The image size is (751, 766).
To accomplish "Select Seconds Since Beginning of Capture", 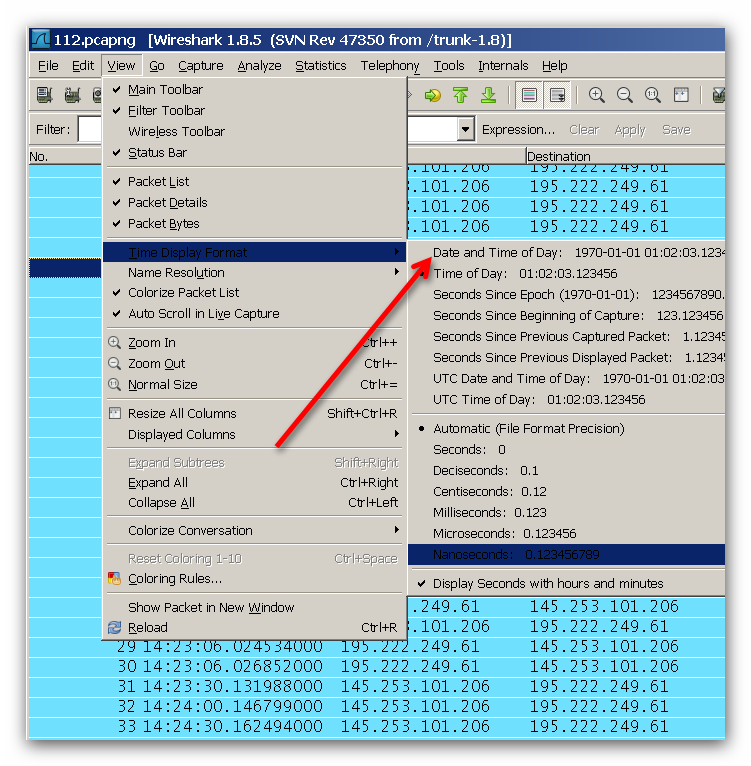I will [x=567, y=316].
